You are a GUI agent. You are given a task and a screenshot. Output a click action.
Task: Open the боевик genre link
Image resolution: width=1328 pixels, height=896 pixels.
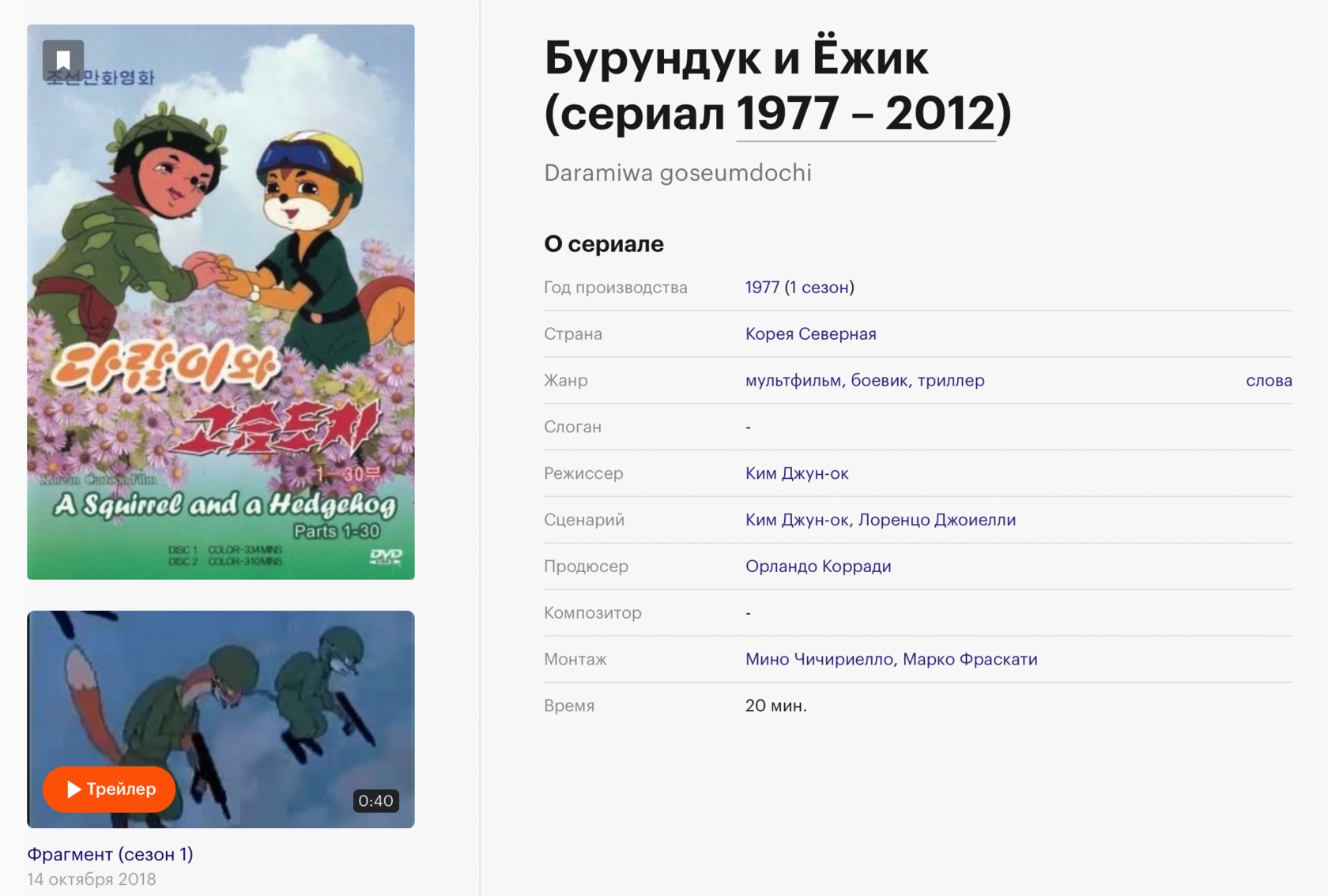(879, 380)
